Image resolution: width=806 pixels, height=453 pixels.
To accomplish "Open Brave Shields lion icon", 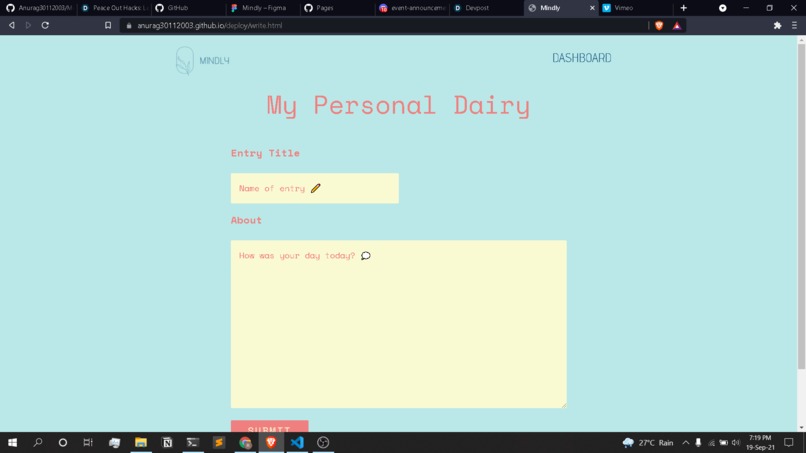I will click(659, 25).
